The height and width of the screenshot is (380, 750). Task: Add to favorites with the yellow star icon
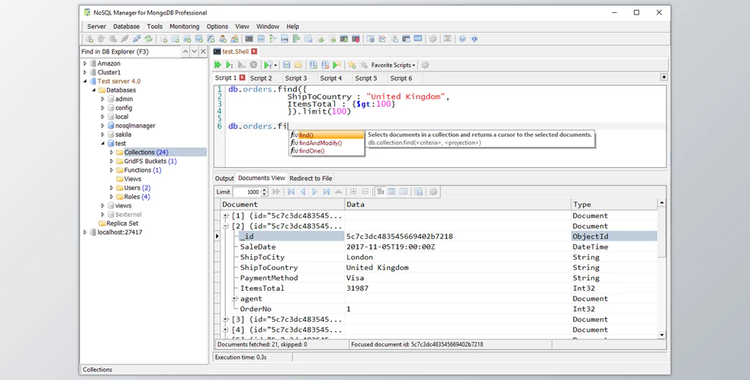pos(352,65)
